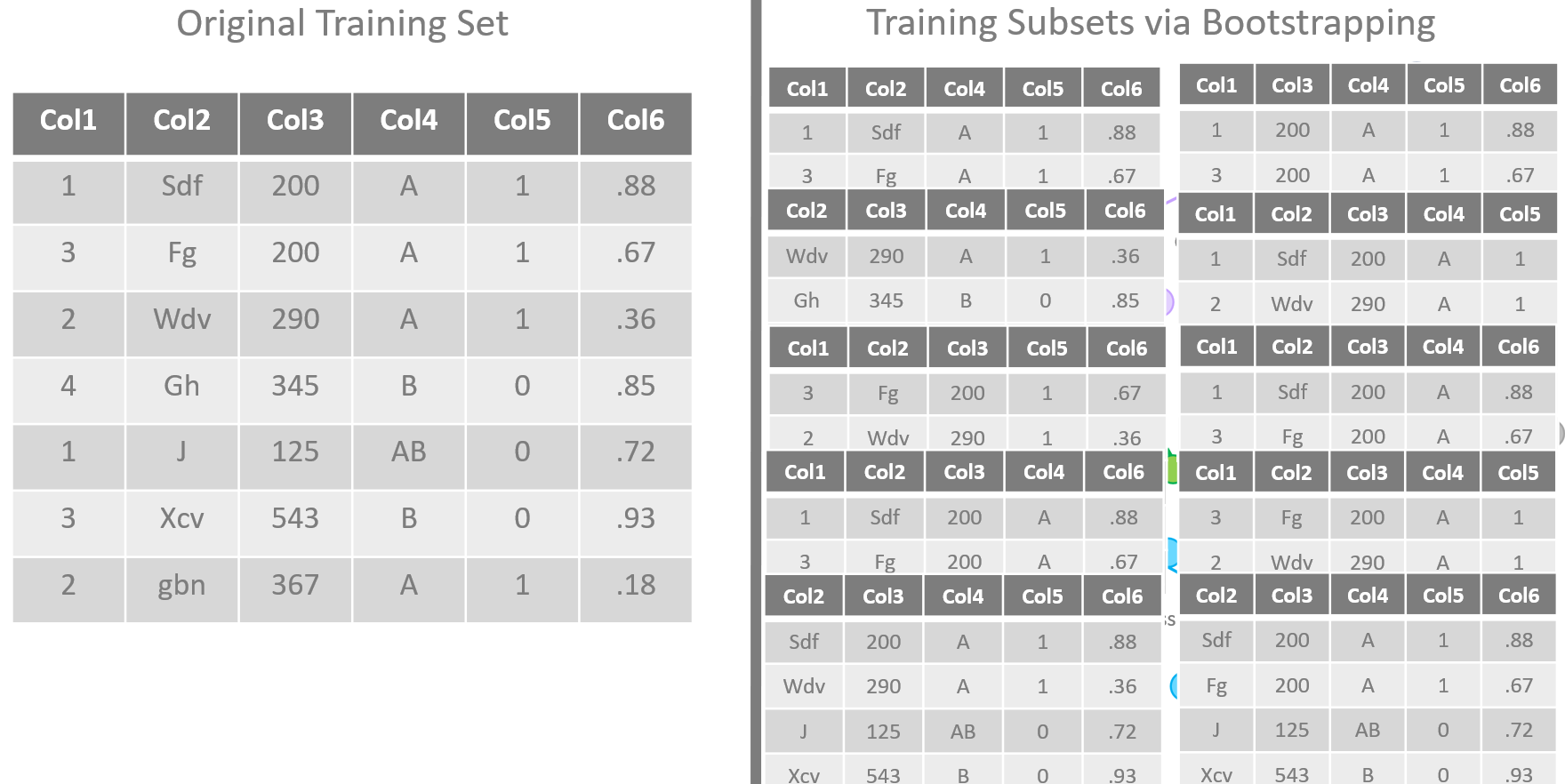Click the green shape between the subset tables
Screen dimensions: 1565x784
tap(1172, 468)
